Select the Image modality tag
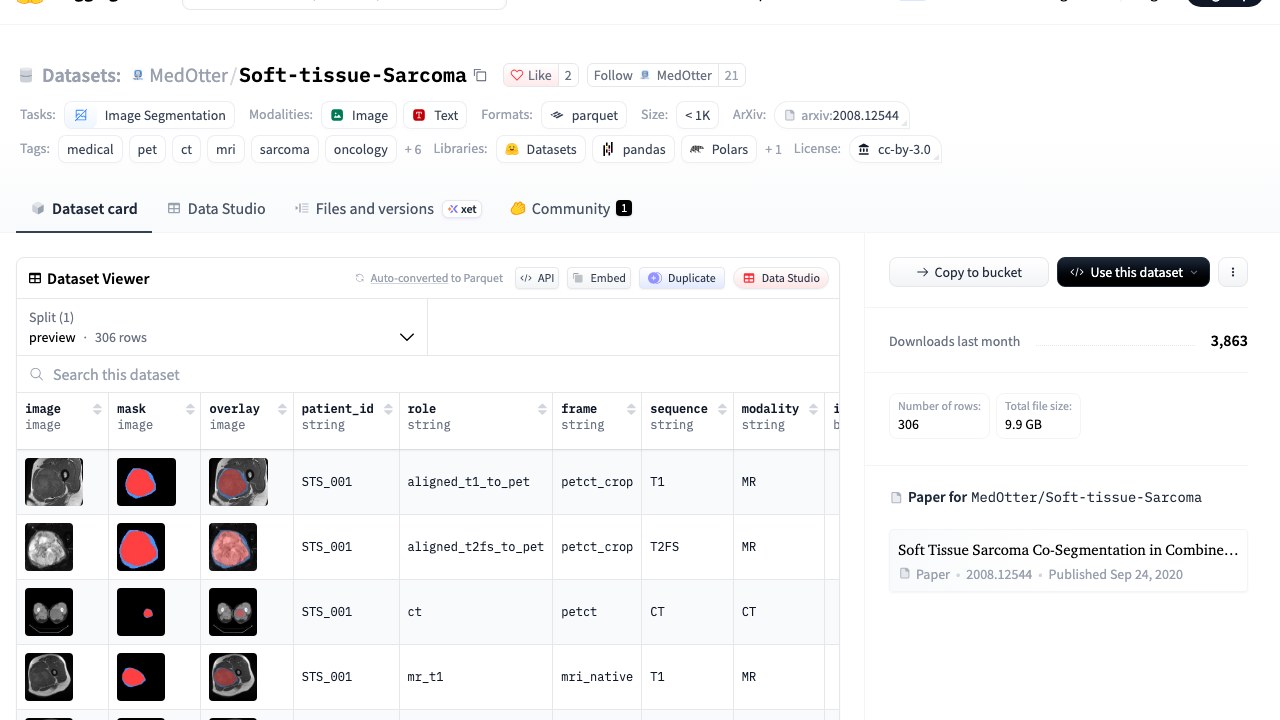This screenshot has height=720, width=1280. click(x=359, y=115)
